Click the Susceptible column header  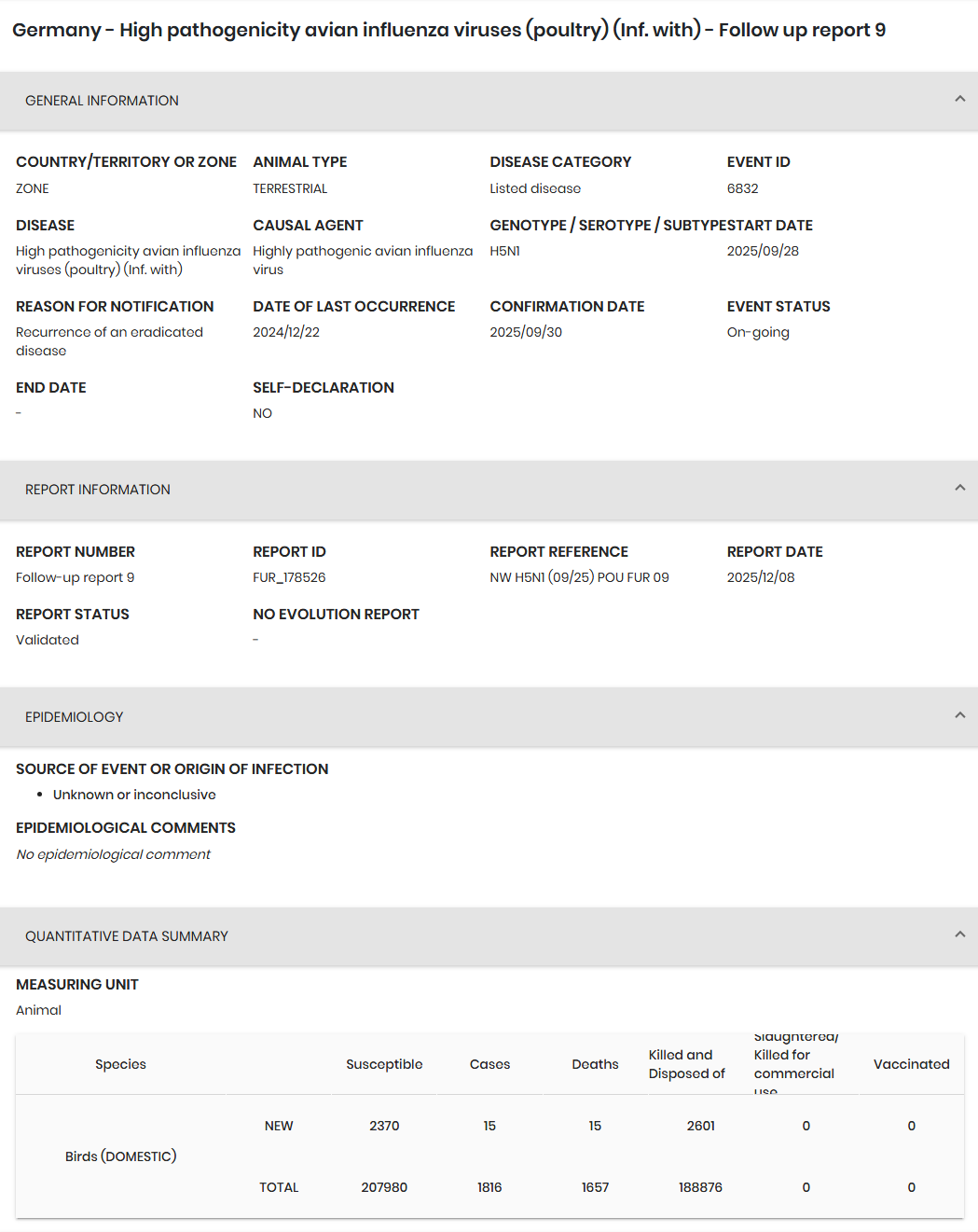click(384, 1064)
